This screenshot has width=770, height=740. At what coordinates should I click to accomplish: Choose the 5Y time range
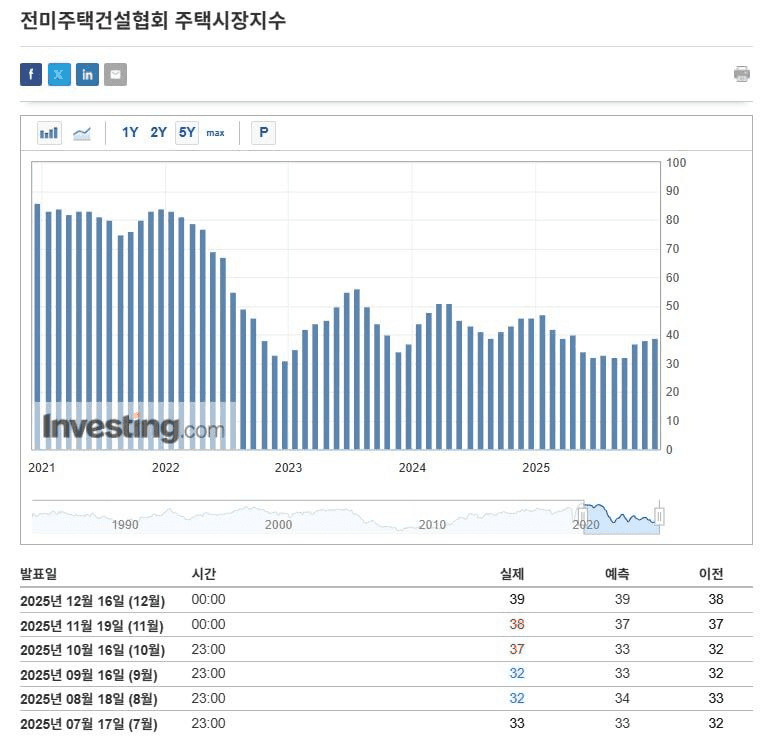tap(187, 132)
